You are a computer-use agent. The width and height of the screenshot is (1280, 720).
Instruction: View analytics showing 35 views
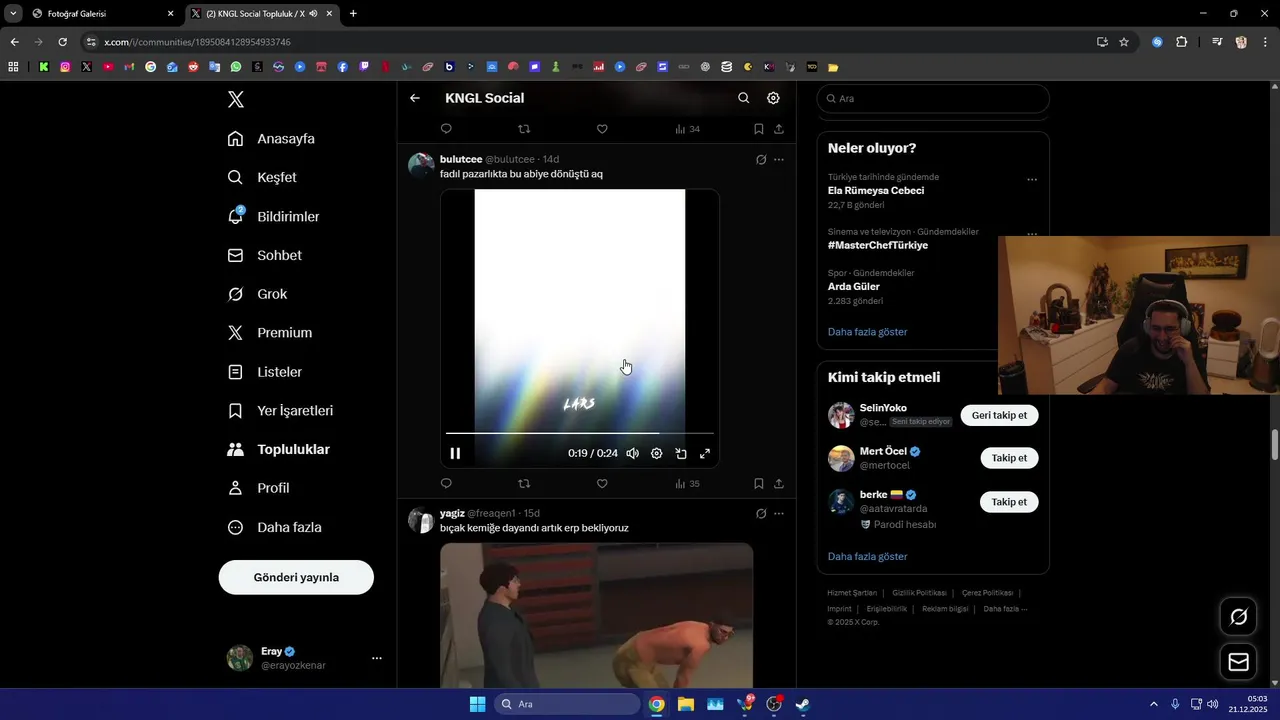tap(687, 484)
